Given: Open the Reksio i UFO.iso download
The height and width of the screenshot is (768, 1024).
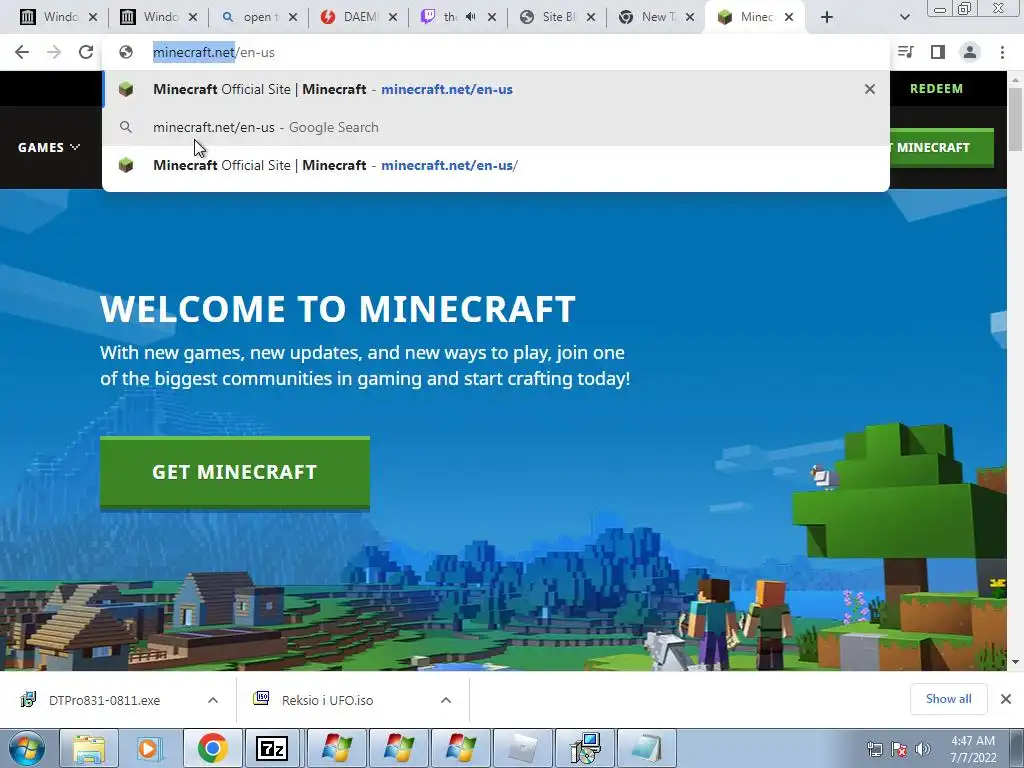Looking at the screenshot, I should click(327, 700).
